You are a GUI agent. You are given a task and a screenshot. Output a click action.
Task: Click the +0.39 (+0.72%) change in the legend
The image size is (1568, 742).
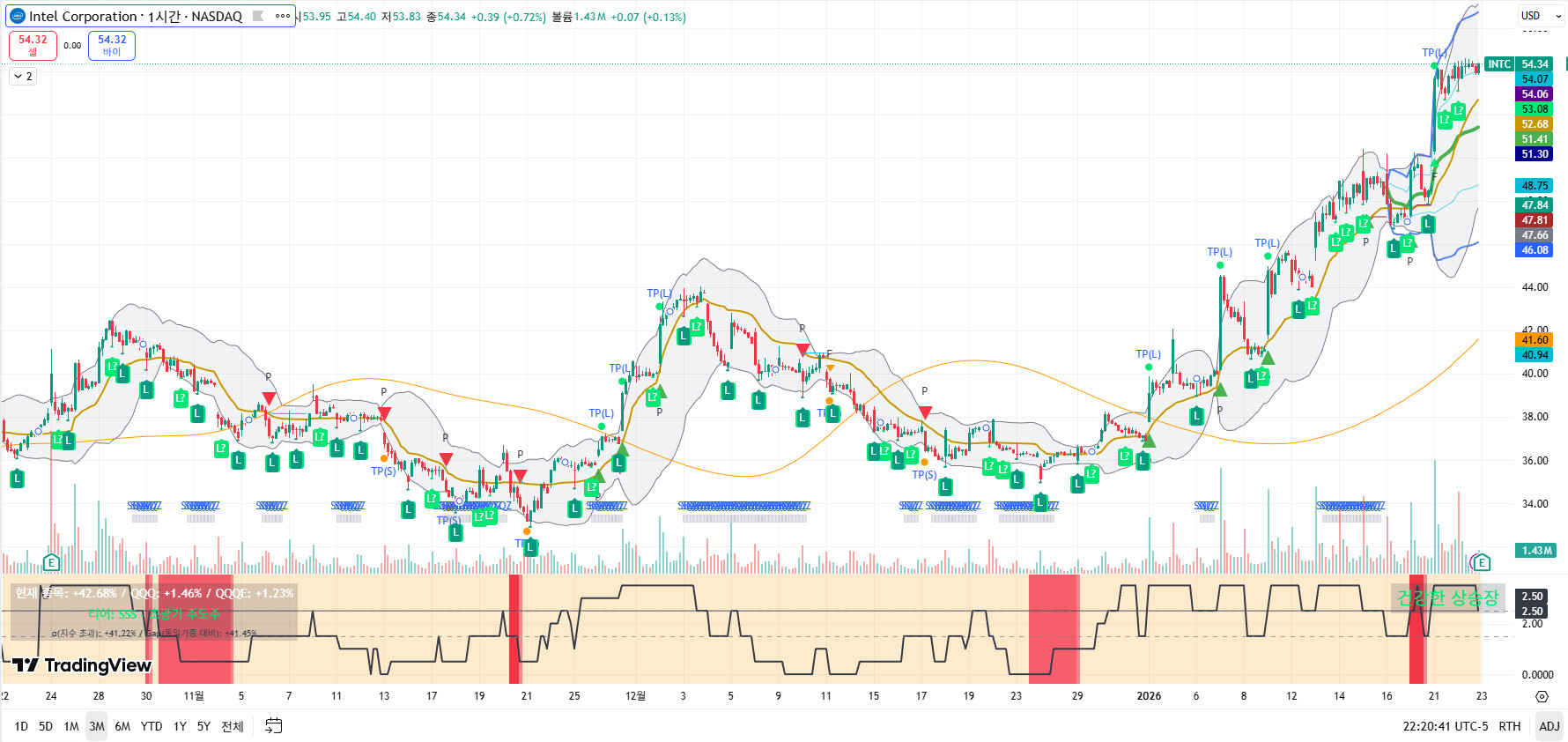click(509, 17)
